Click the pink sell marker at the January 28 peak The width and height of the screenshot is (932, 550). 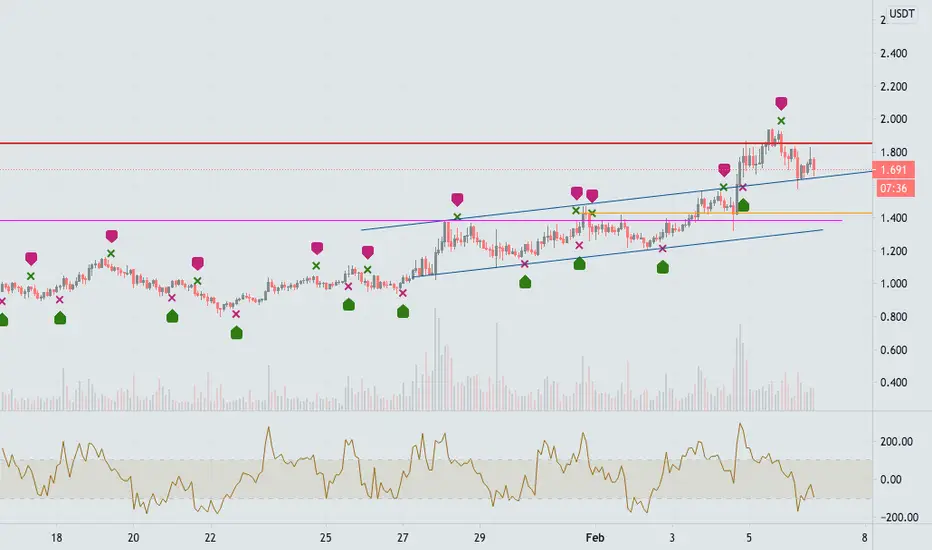pos(456,199)
